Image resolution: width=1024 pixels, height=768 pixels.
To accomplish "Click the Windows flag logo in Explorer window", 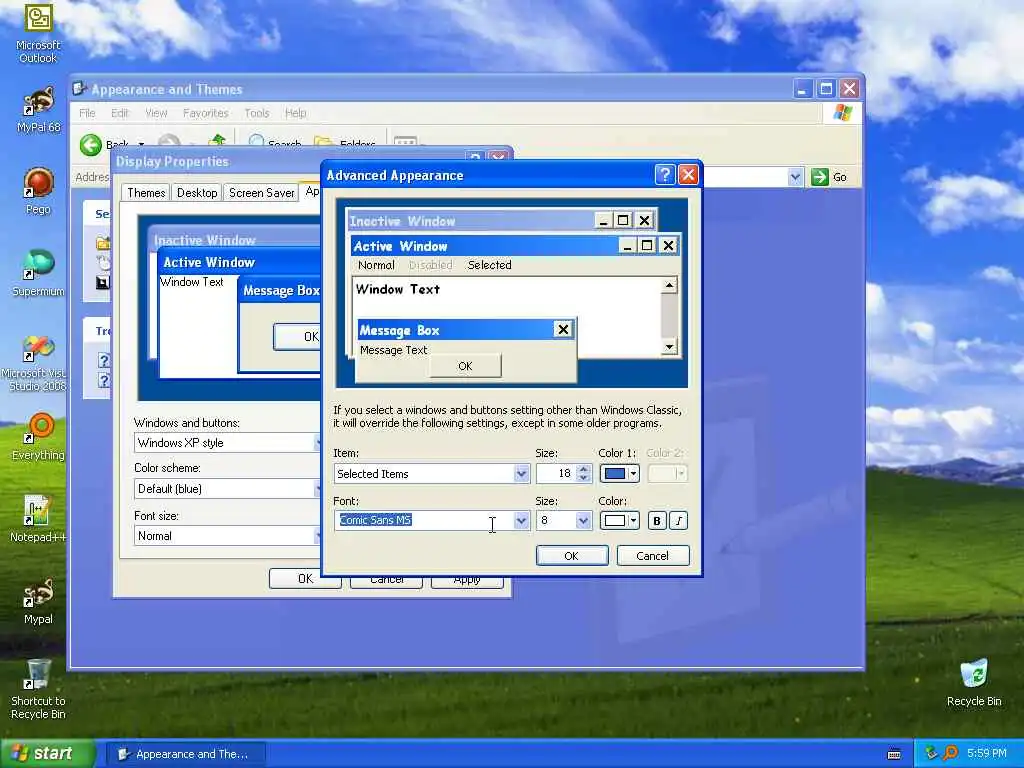I will [842, 113].
